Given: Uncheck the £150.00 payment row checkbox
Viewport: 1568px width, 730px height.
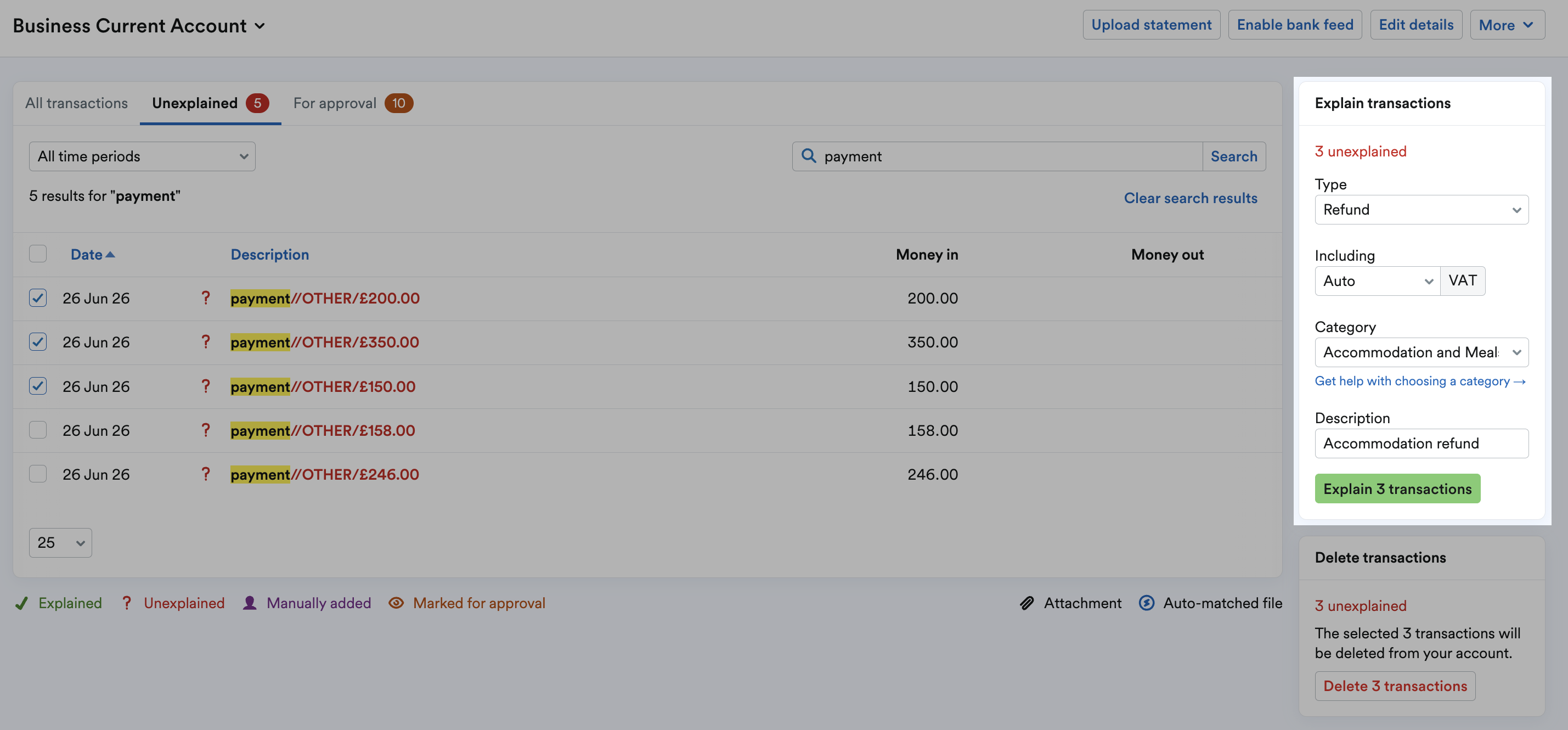Looking at the screenshot, I should pyautogui.click(x=38, y=386).
